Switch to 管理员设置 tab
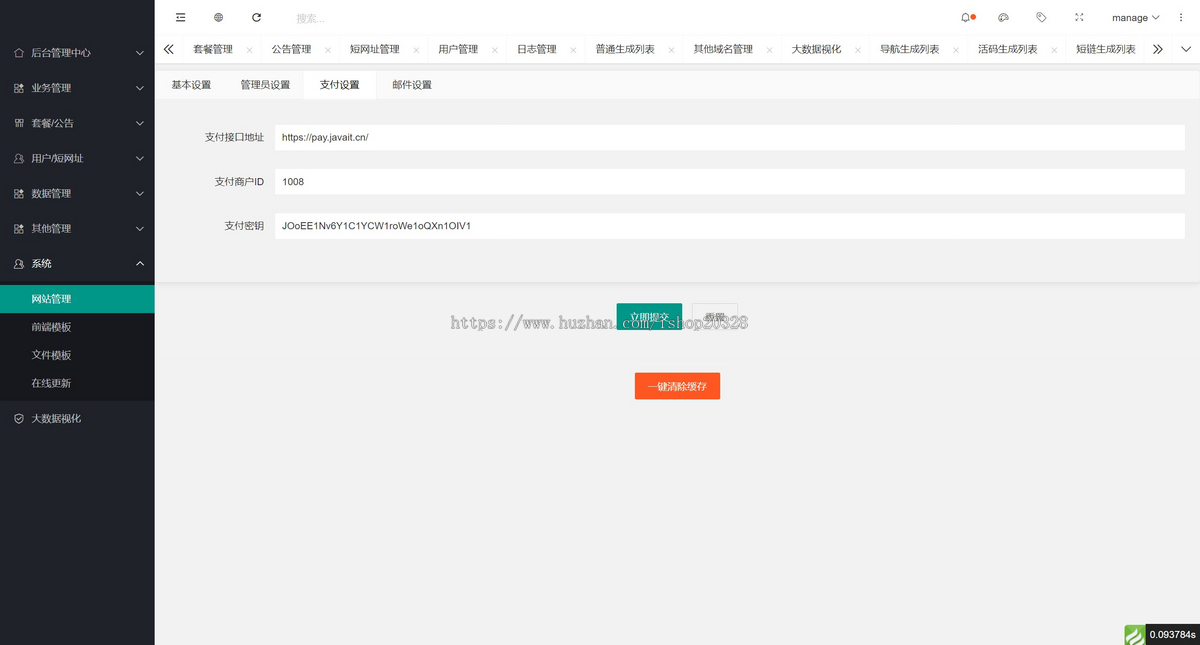 [265, 85]
